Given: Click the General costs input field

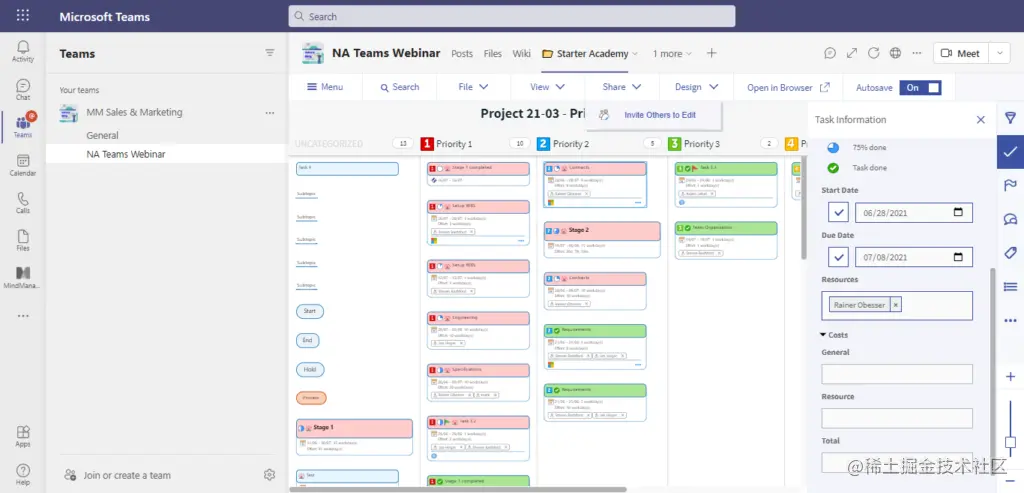Looking at the screenshot, I should [x=897, y=374].
